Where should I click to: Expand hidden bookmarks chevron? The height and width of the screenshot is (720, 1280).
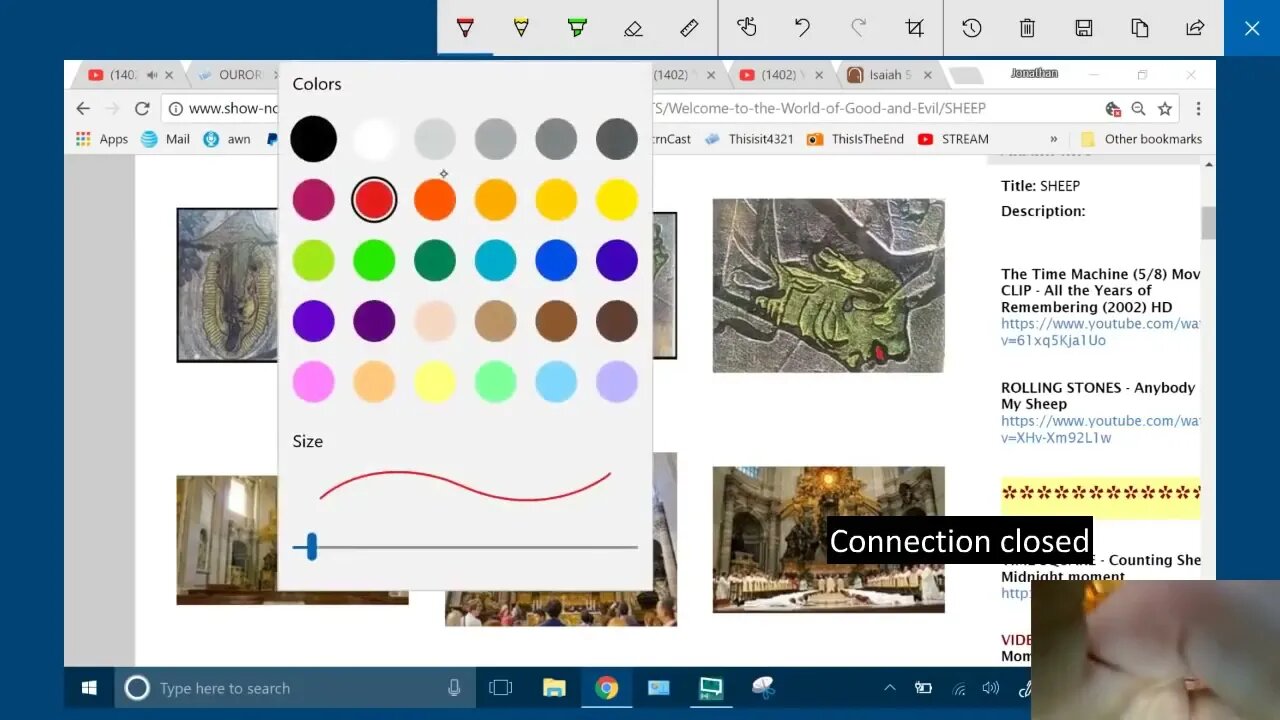[x=1053, y=139]
